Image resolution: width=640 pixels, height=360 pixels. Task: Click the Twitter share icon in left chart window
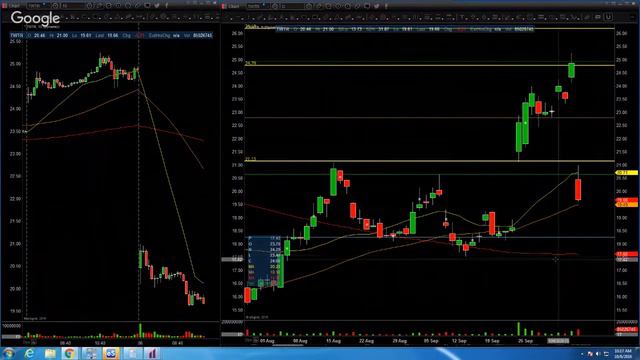coord(157,6)
